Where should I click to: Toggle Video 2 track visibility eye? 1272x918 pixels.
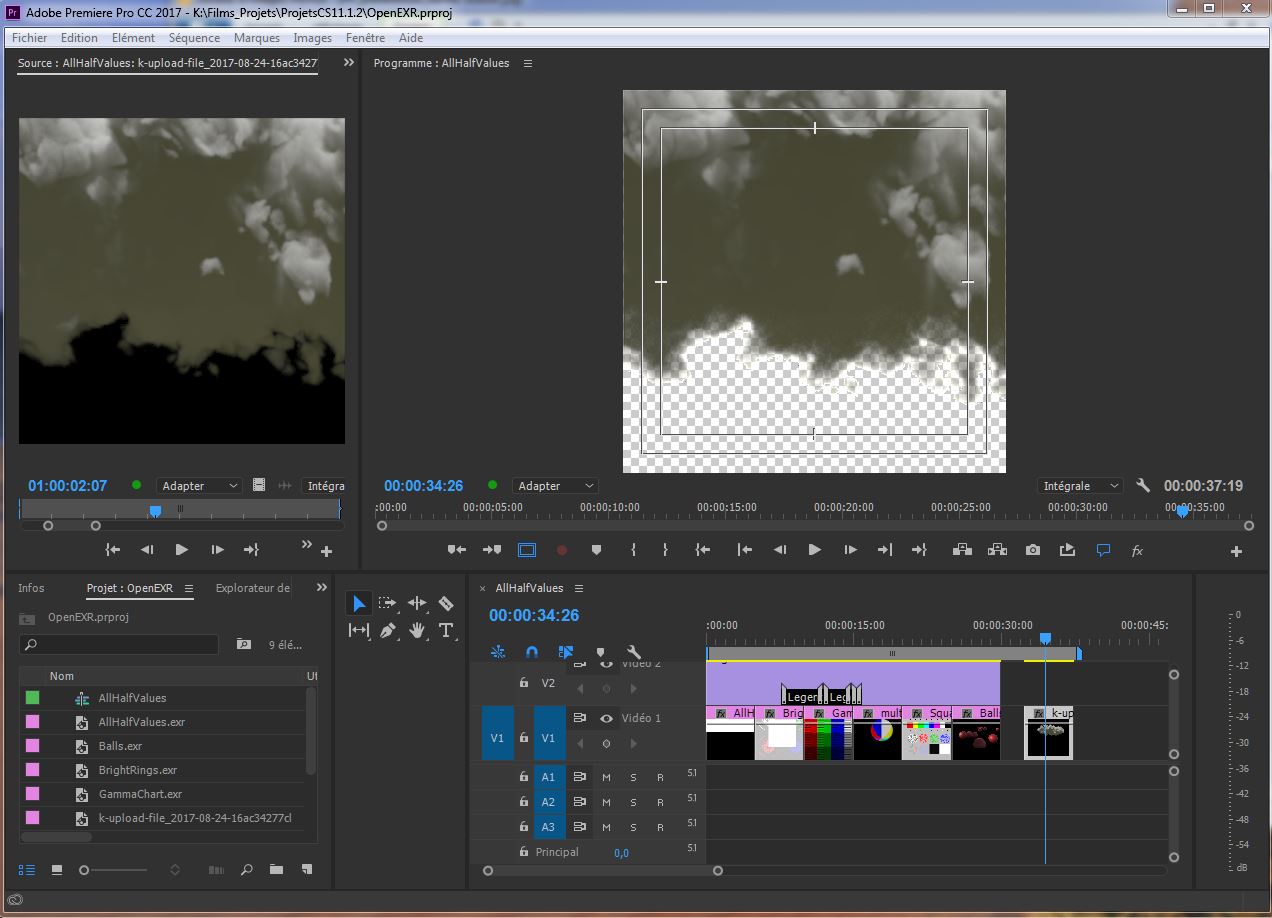tap(606, 664)
